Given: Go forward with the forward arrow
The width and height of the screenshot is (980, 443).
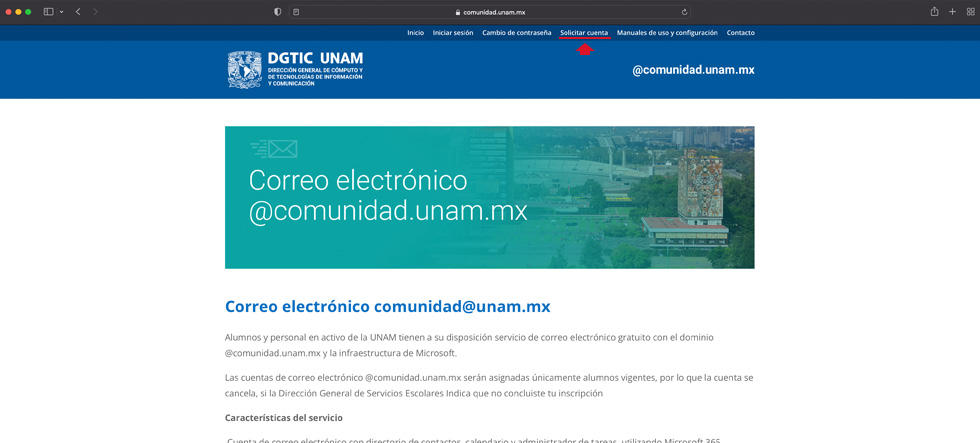Looking at the screenshot, I should point(95,12).
